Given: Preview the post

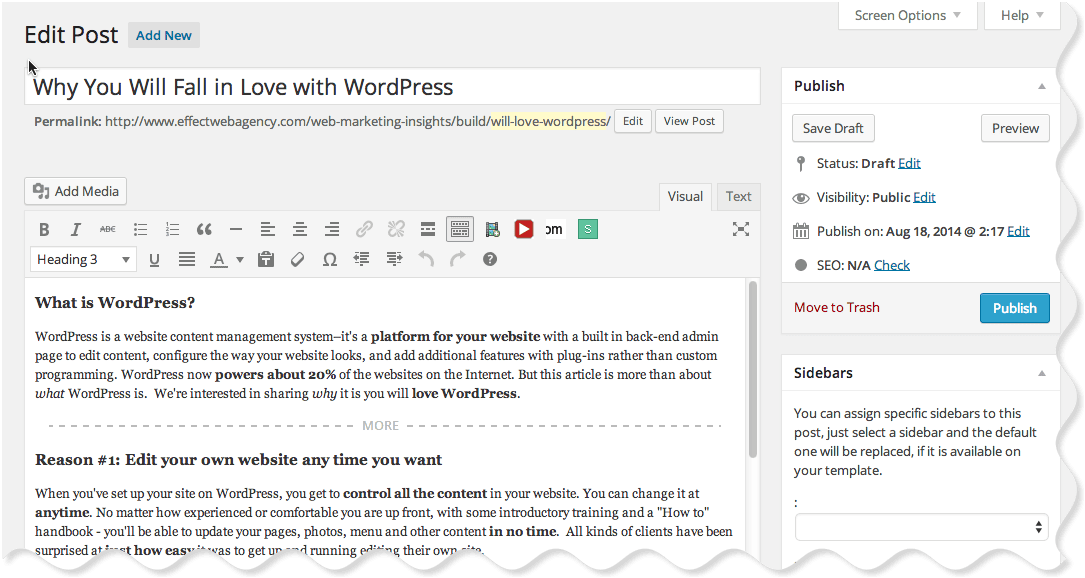Looking at the screenshot, I should (1015, 128).
